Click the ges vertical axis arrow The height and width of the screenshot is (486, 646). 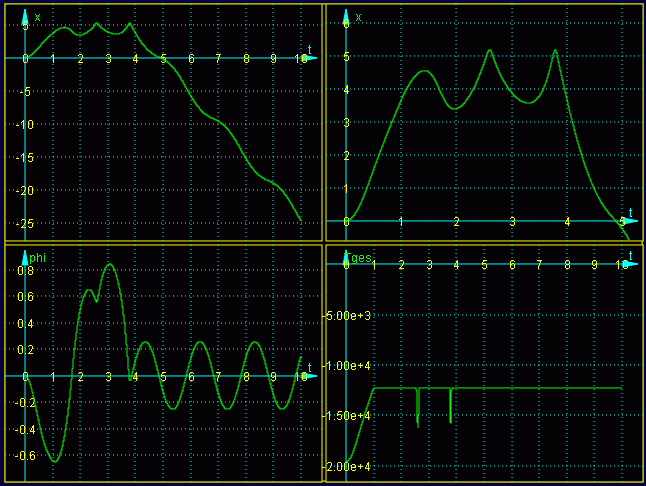pos(346,258)
